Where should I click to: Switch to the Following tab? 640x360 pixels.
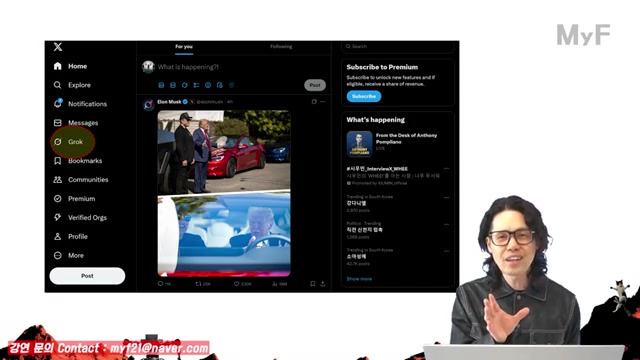pyautogui.click(x=281, y=47)
